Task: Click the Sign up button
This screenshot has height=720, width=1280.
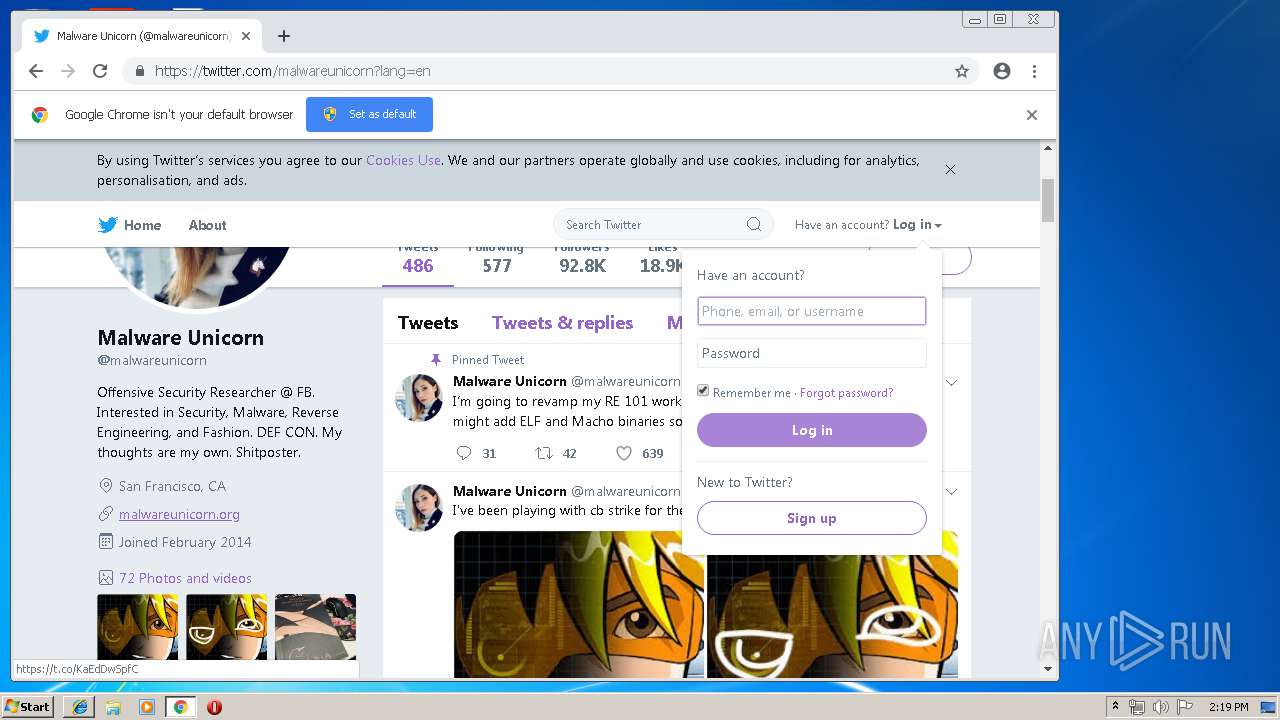Action: [812, 518]
